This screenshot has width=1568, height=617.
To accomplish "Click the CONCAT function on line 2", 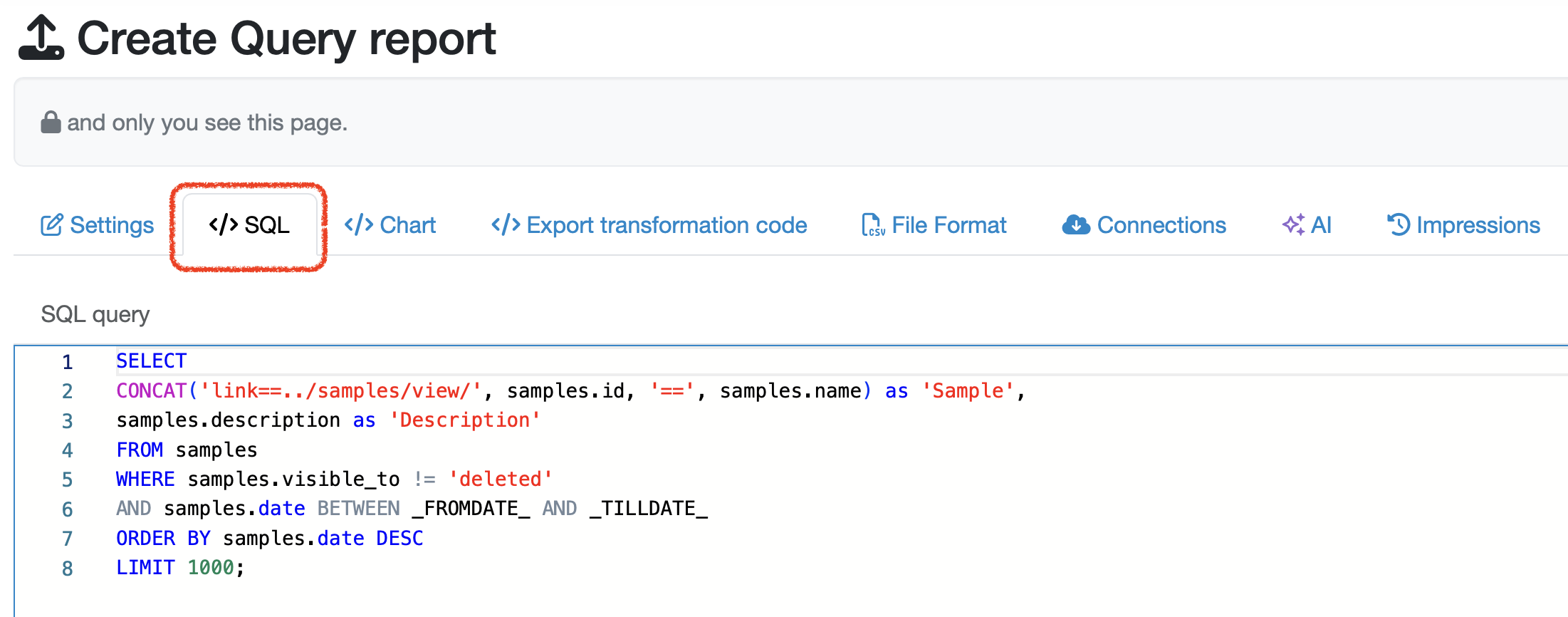I will [x=151, y=391].
